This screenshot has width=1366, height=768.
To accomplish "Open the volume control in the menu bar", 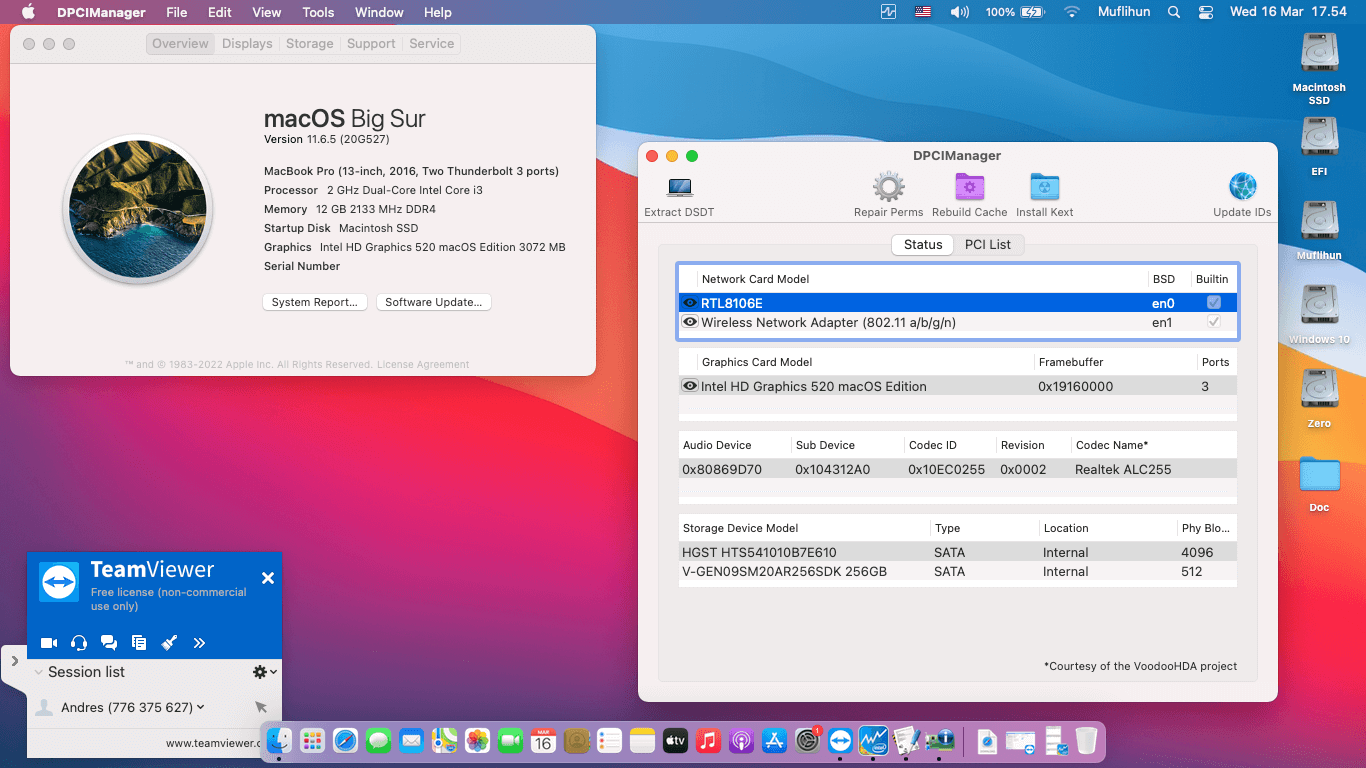I will click(x=959, y=12).
